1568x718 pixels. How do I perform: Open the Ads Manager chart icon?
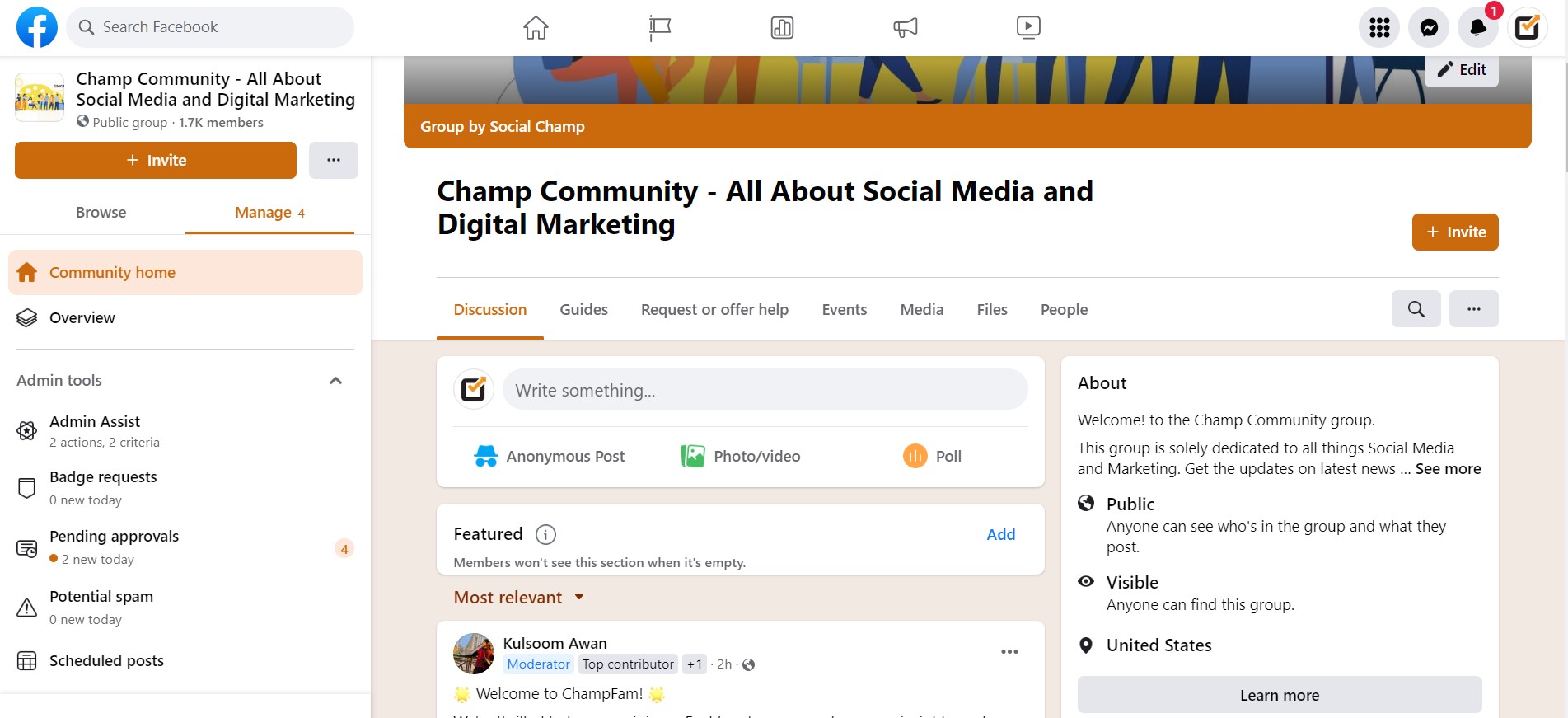782,28
